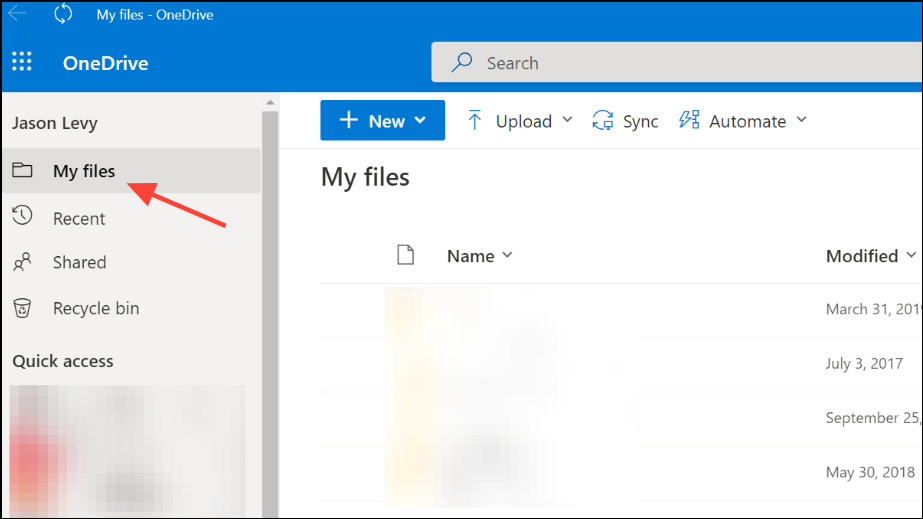This screenshot has height=519, width=923.
Task: Select the row modified March 31
Action: 621,310
